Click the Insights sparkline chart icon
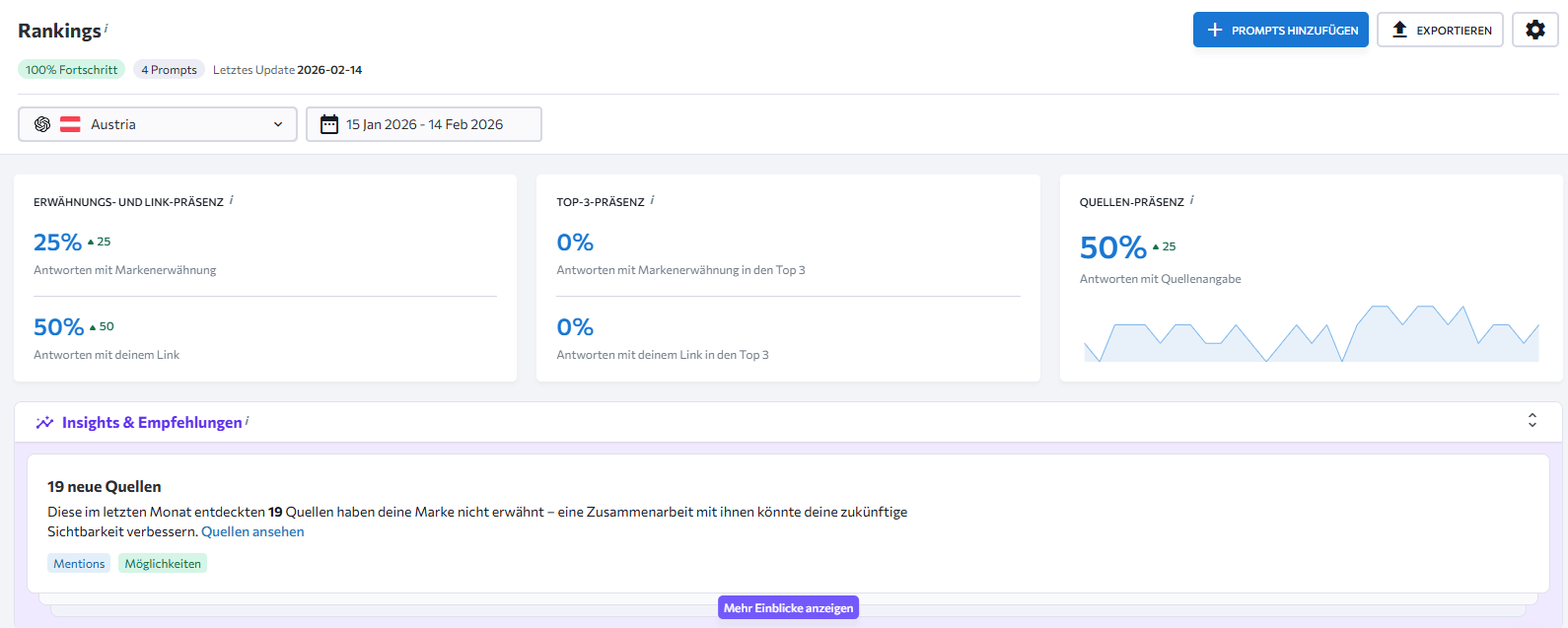This screenshot has height=628, width=1568. coord(44,423)
